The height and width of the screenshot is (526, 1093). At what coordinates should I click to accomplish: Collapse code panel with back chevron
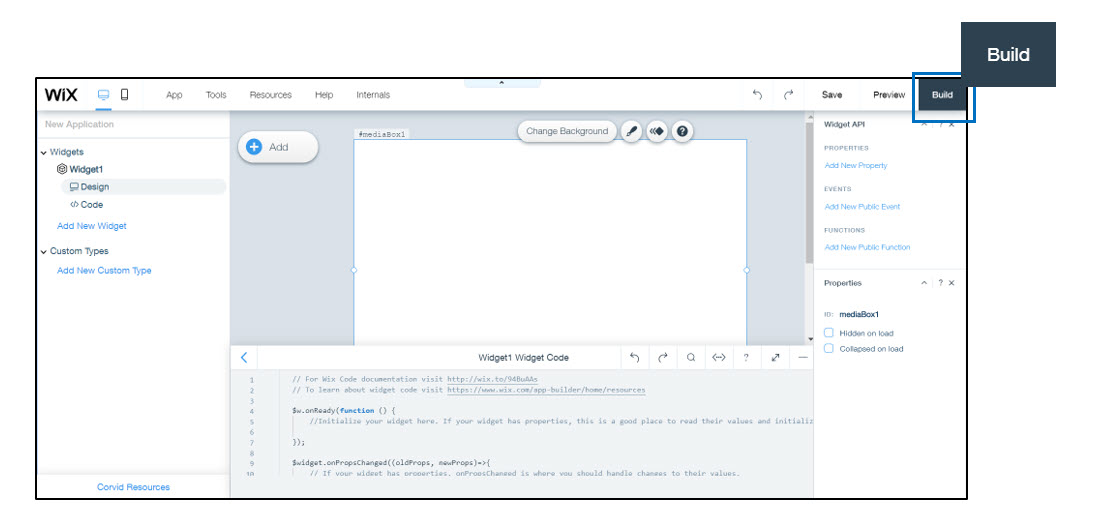click(x=244, y=357)
